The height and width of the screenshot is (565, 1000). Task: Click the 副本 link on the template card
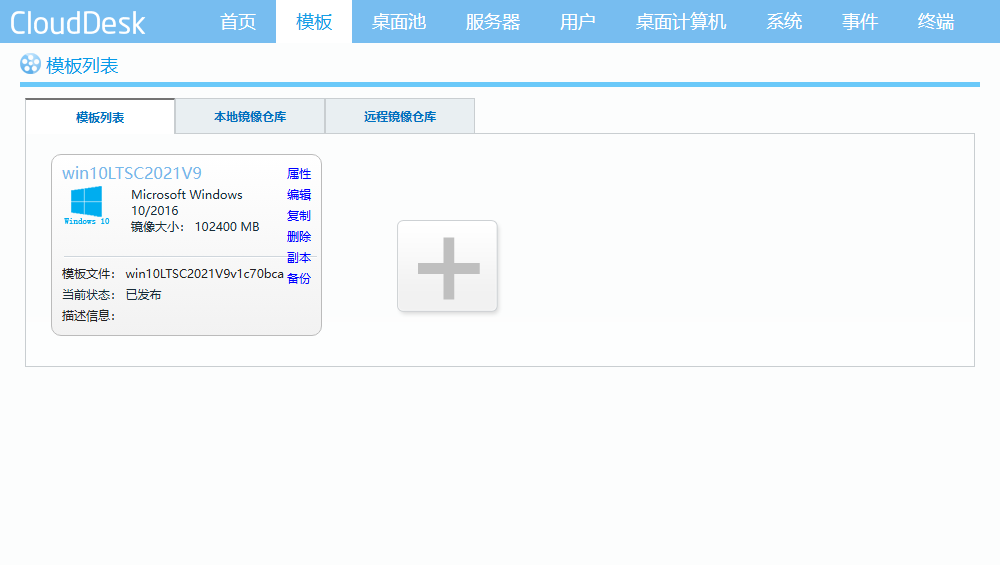pyautogui.click(x=299, y=258)
